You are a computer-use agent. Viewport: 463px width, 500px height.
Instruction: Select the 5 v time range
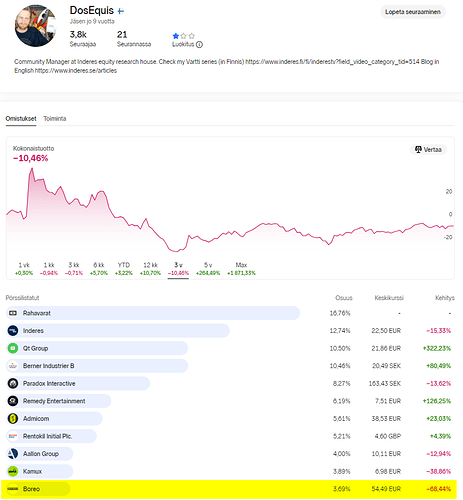click(208, 269)
